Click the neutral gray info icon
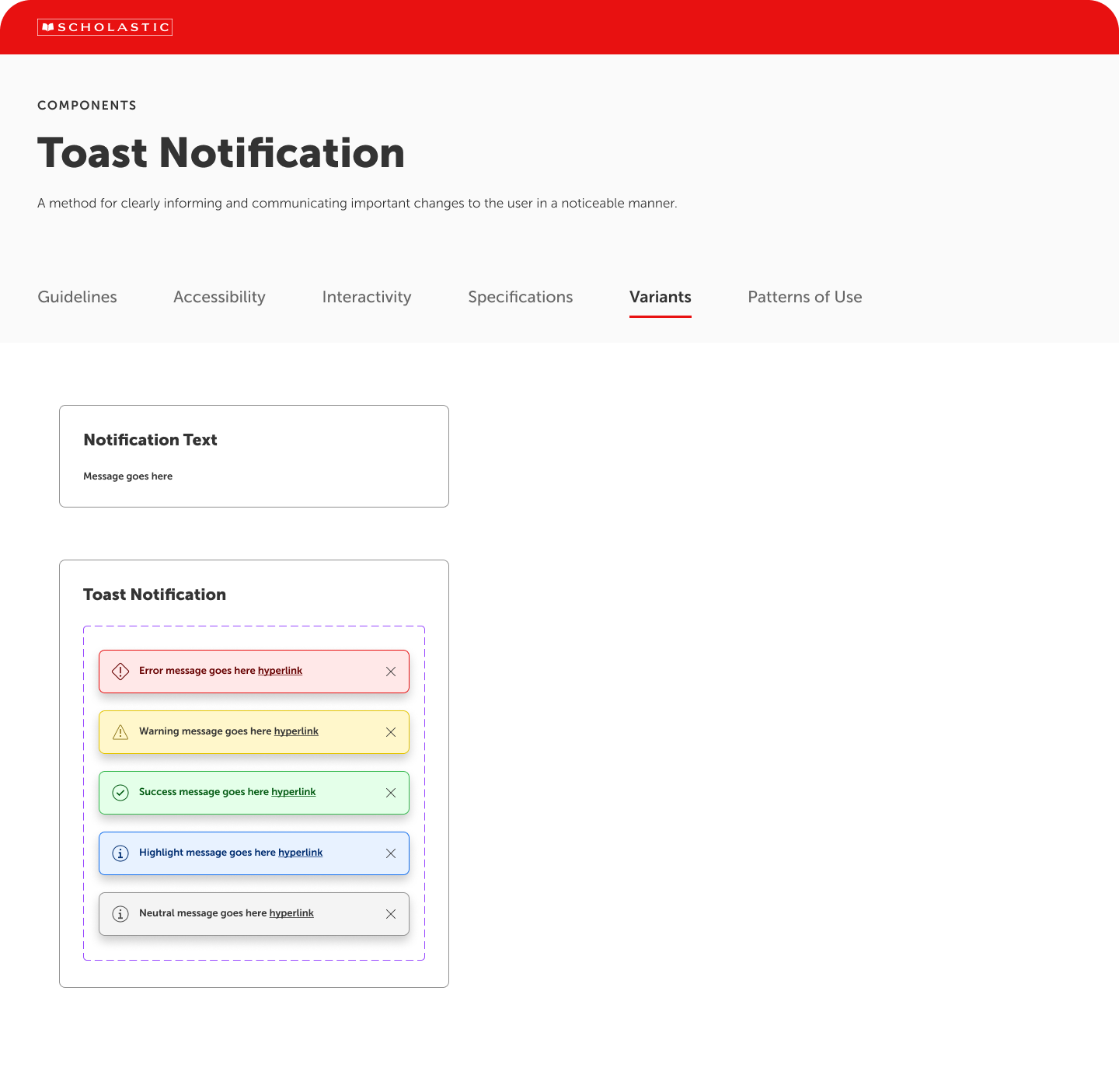The width and height of the screenshot is (1119, 1092). click(x=120, y=914)
